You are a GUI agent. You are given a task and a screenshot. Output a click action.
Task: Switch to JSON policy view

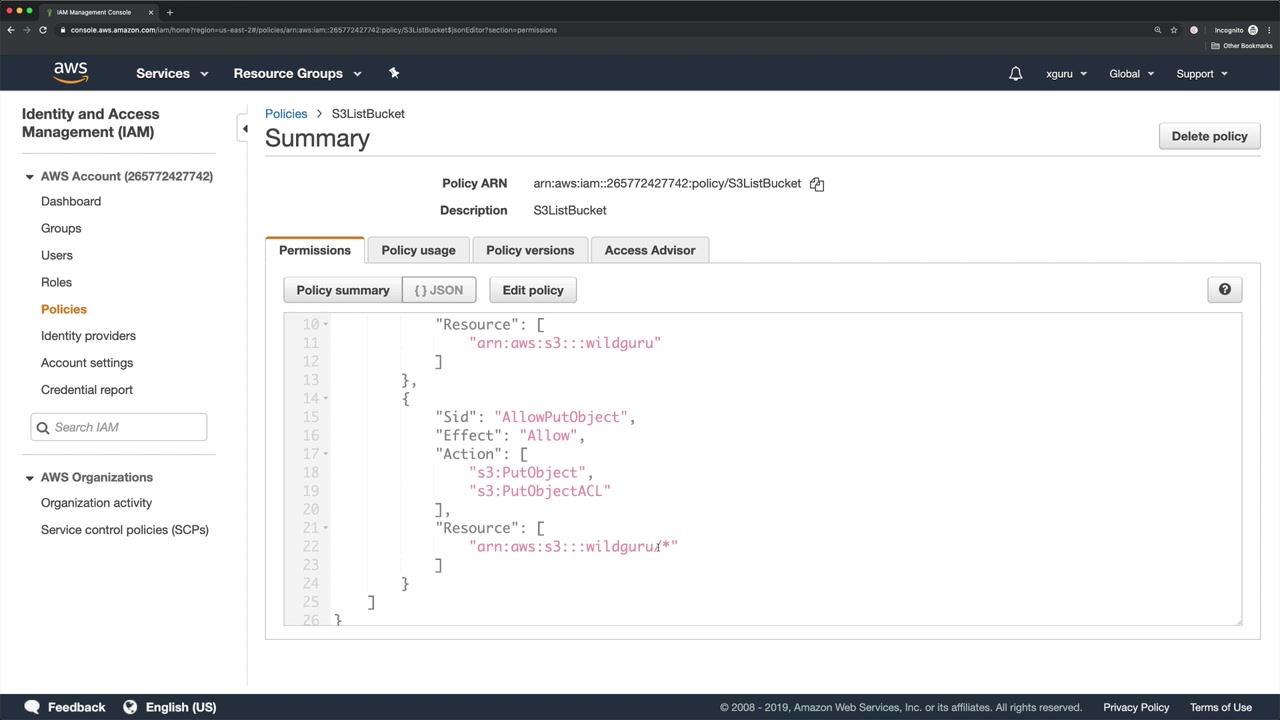pos(439,290)
